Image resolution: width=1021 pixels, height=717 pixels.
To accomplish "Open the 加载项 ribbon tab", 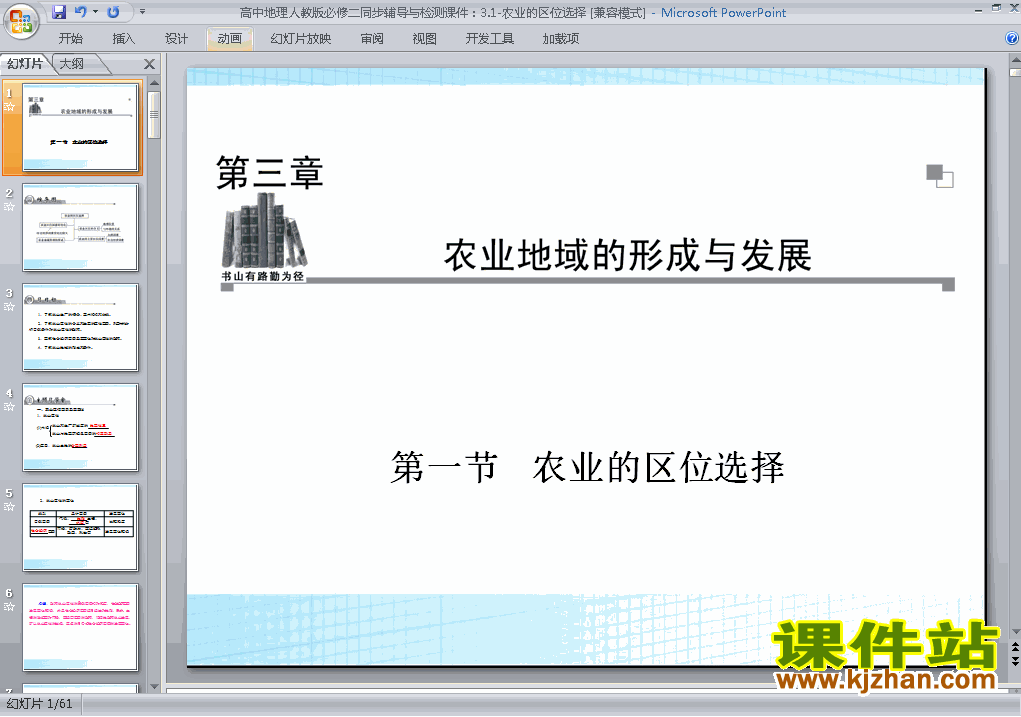I will (x=561, y=39).
